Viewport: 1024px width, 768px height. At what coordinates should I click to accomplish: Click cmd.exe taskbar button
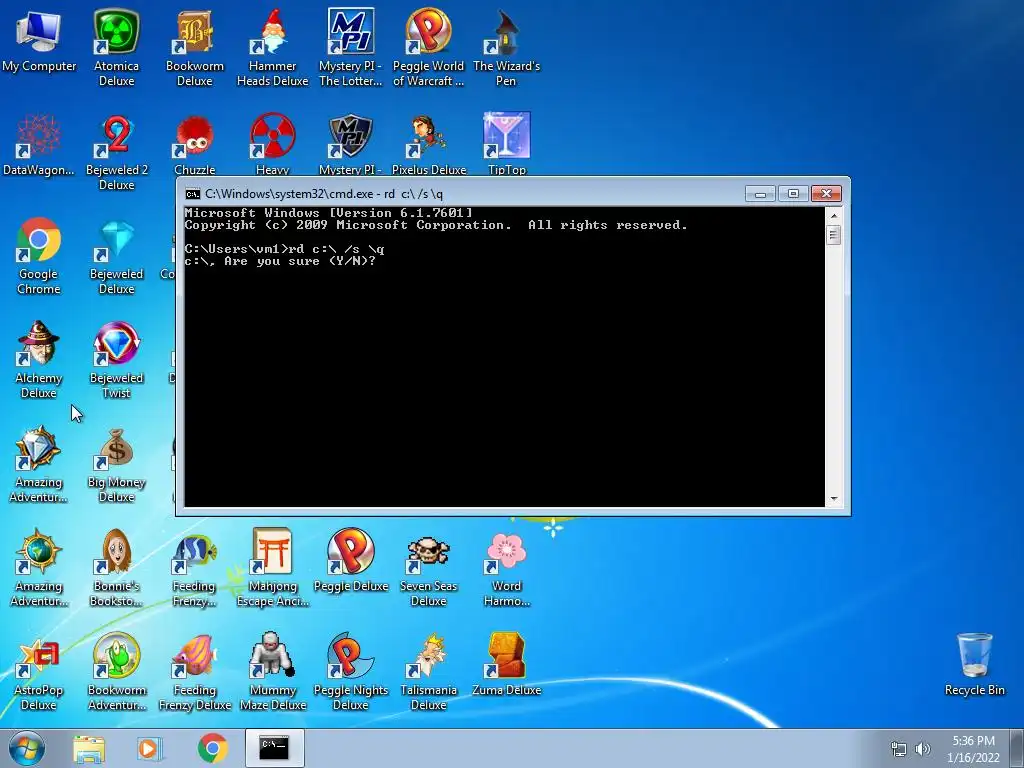[274, 748]
